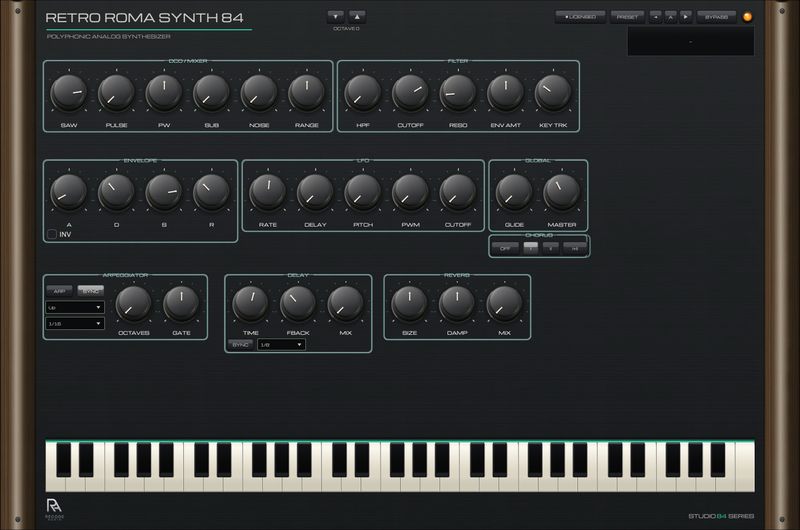The height and width of the screenshot is (530, 800).
Task: Toggle the delay SYNC button
Action: (x=240, y=345)
